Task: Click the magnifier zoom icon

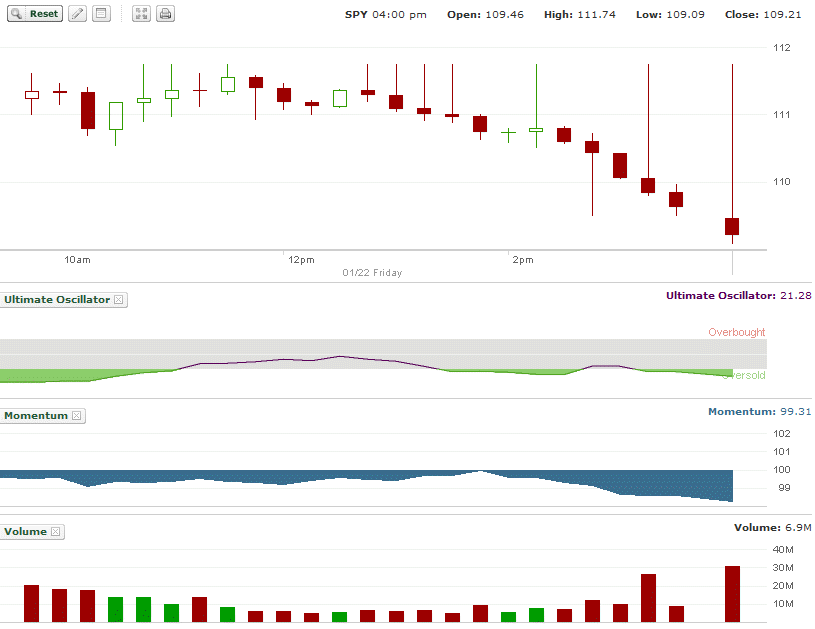Action: [x=16, y=14]
